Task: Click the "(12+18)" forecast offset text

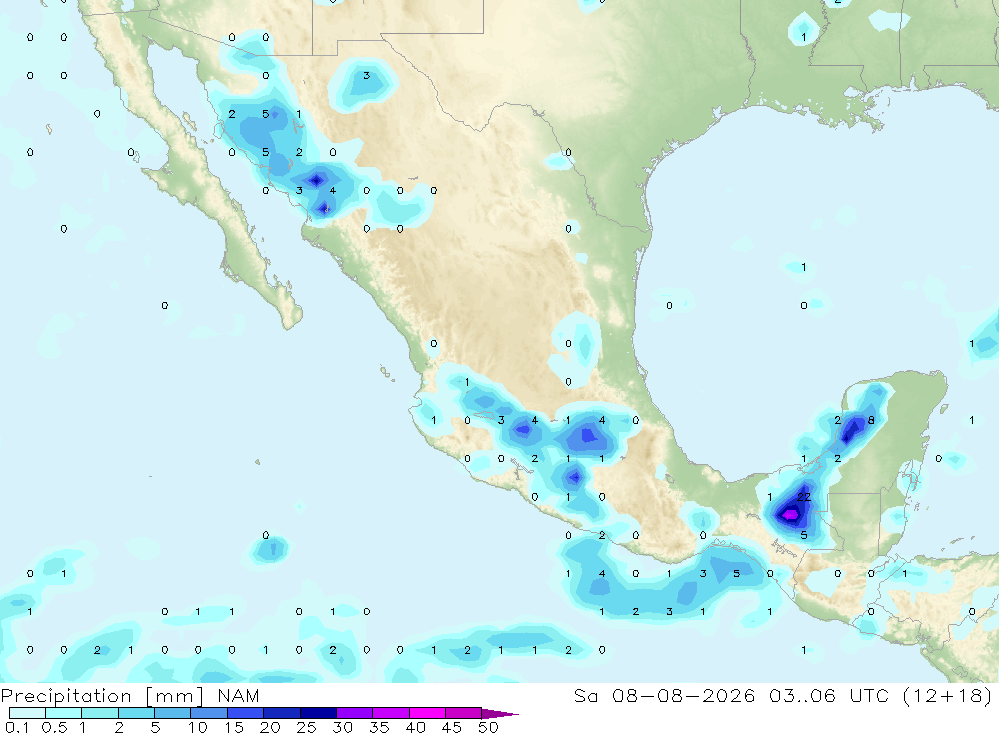Action: pos(948,696)
